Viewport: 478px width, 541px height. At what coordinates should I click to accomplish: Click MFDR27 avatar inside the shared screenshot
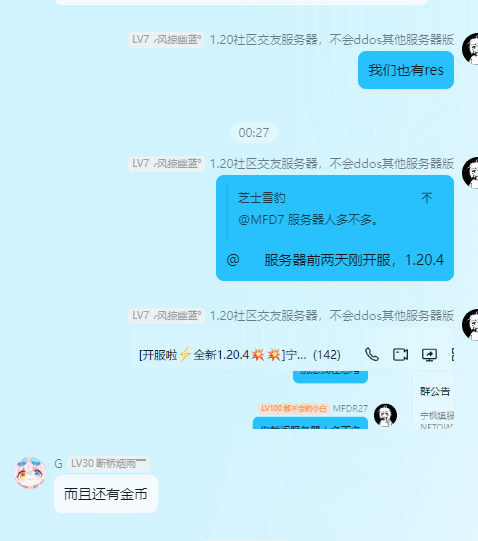coord(386,415)
